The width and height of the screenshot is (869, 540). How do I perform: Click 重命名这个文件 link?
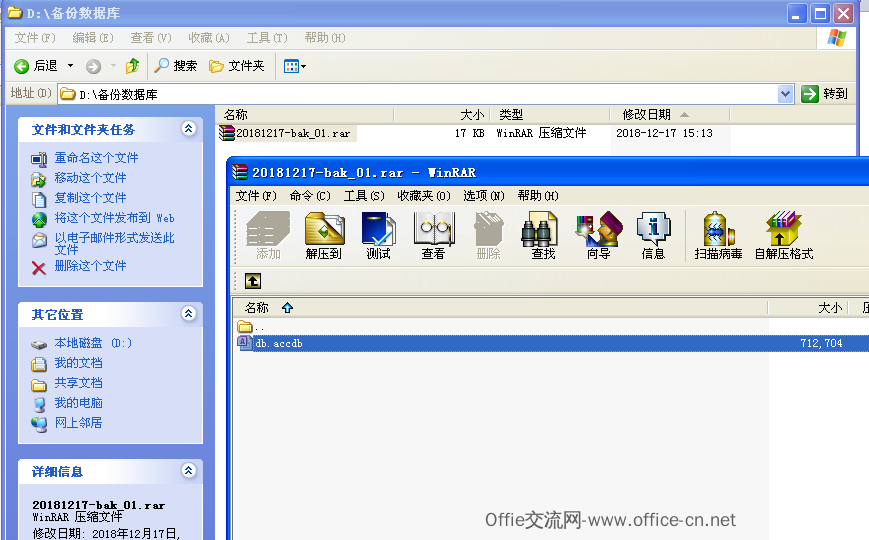coord(96,158)
